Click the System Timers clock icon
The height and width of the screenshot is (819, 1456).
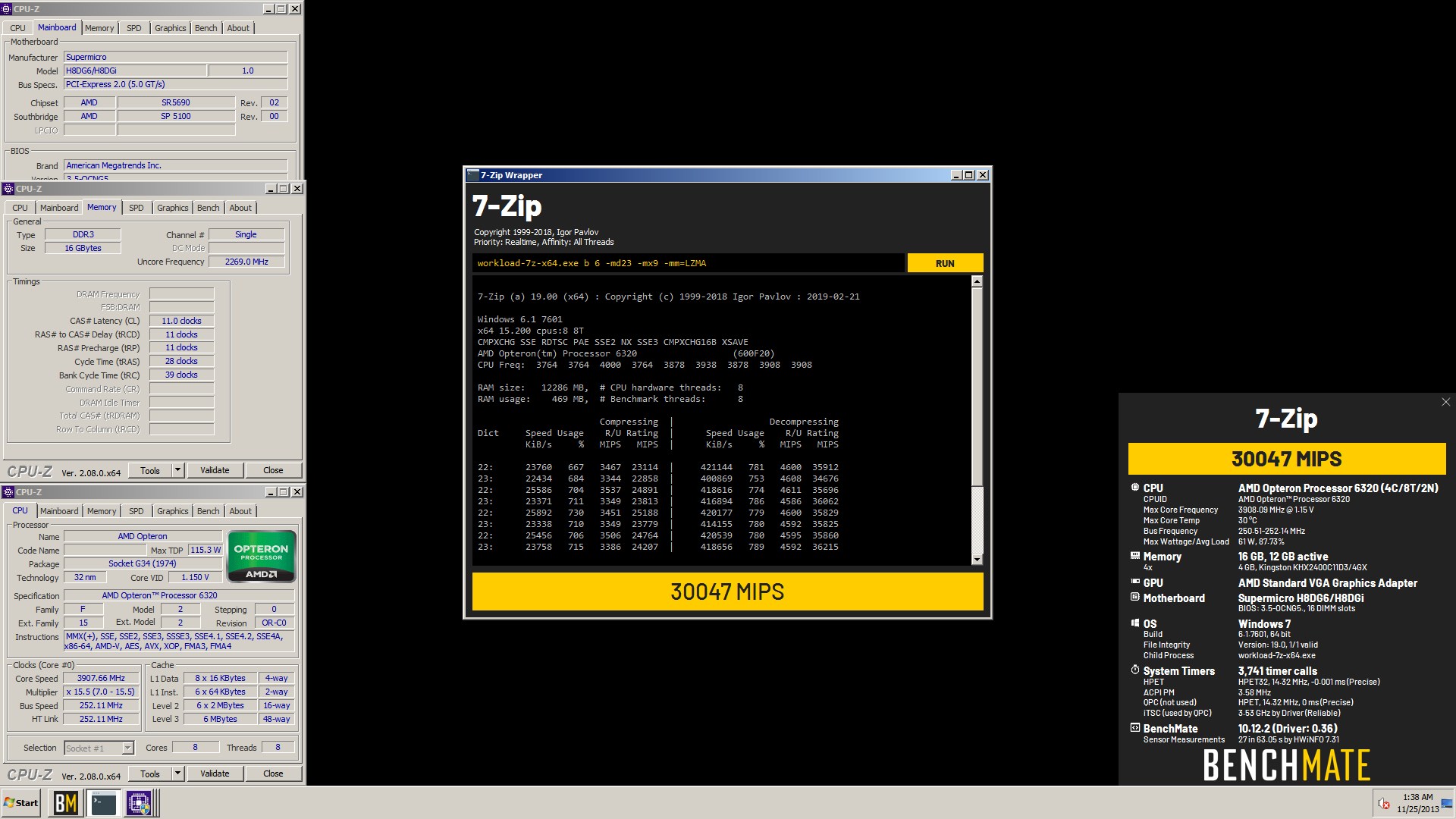(x=1134, y=670)
